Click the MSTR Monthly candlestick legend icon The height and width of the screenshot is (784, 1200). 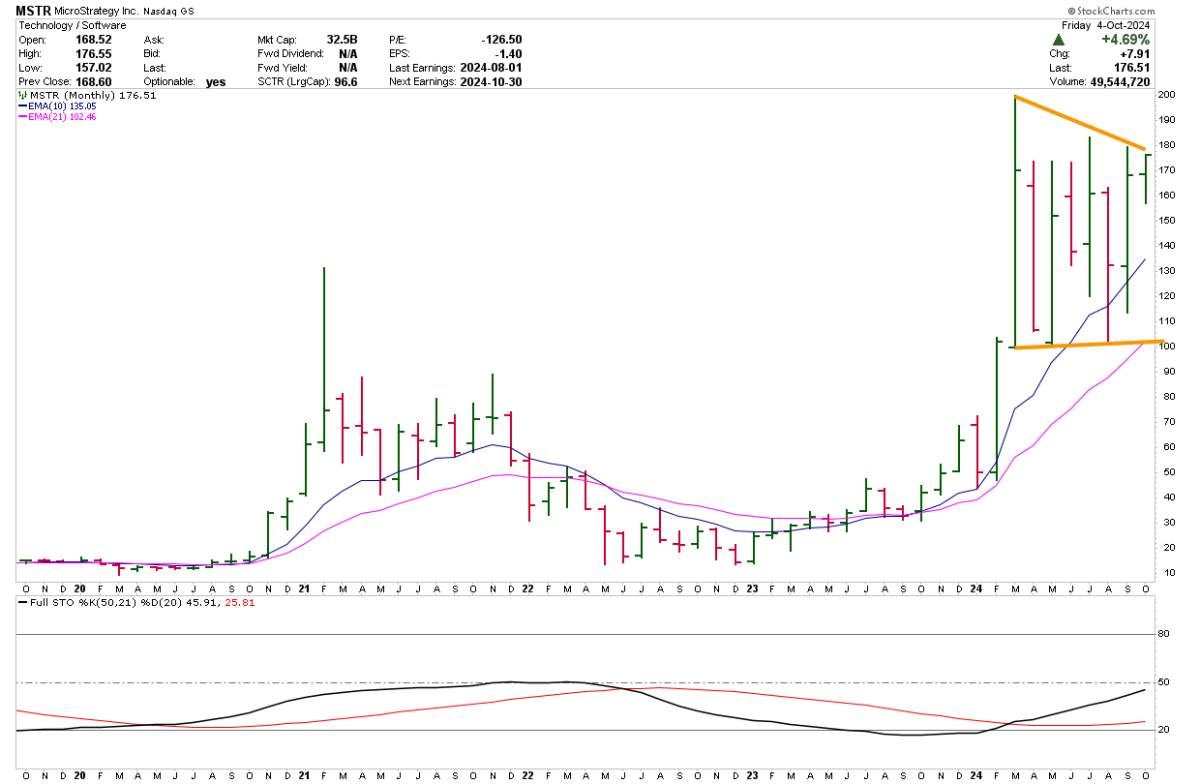[23, 96]
